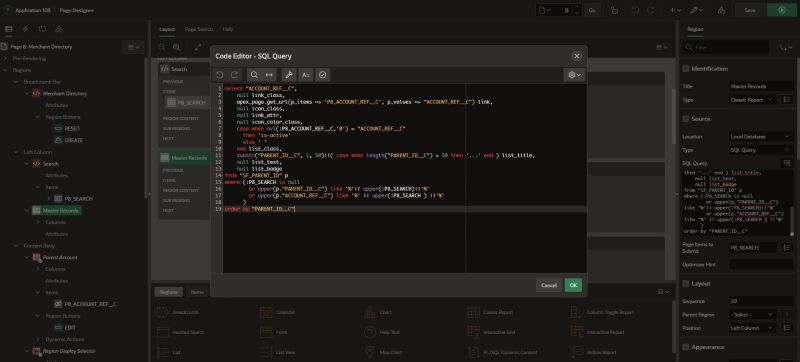Switch to the Dynamic Actions lightning tab
The width and height of the screenshot is (800, 362).
pyautogui.click(x=26, y=29)
